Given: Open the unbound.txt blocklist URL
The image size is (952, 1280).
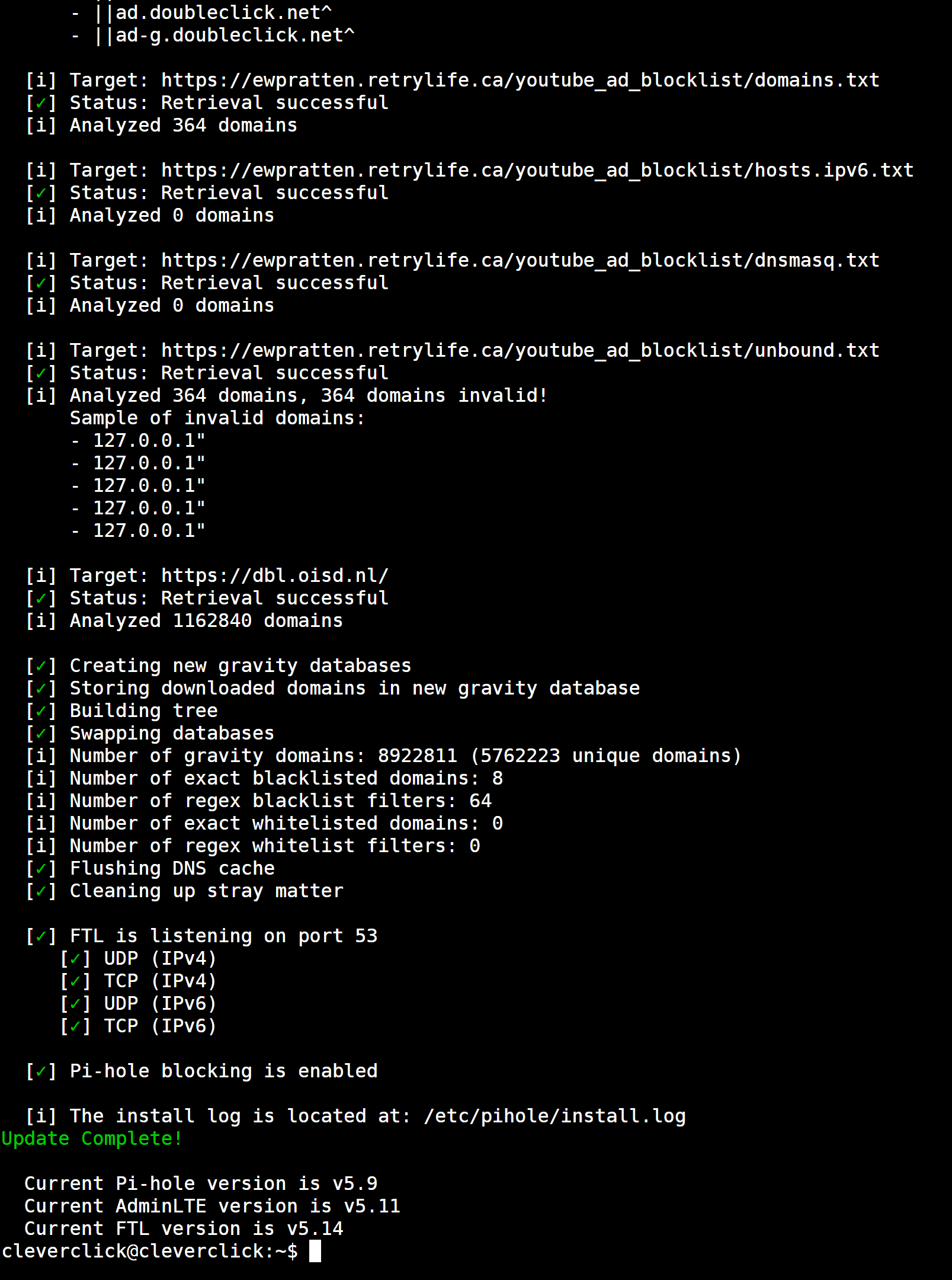Looking at the screenshot, I should pyautogui.click(x=520, y=350).
